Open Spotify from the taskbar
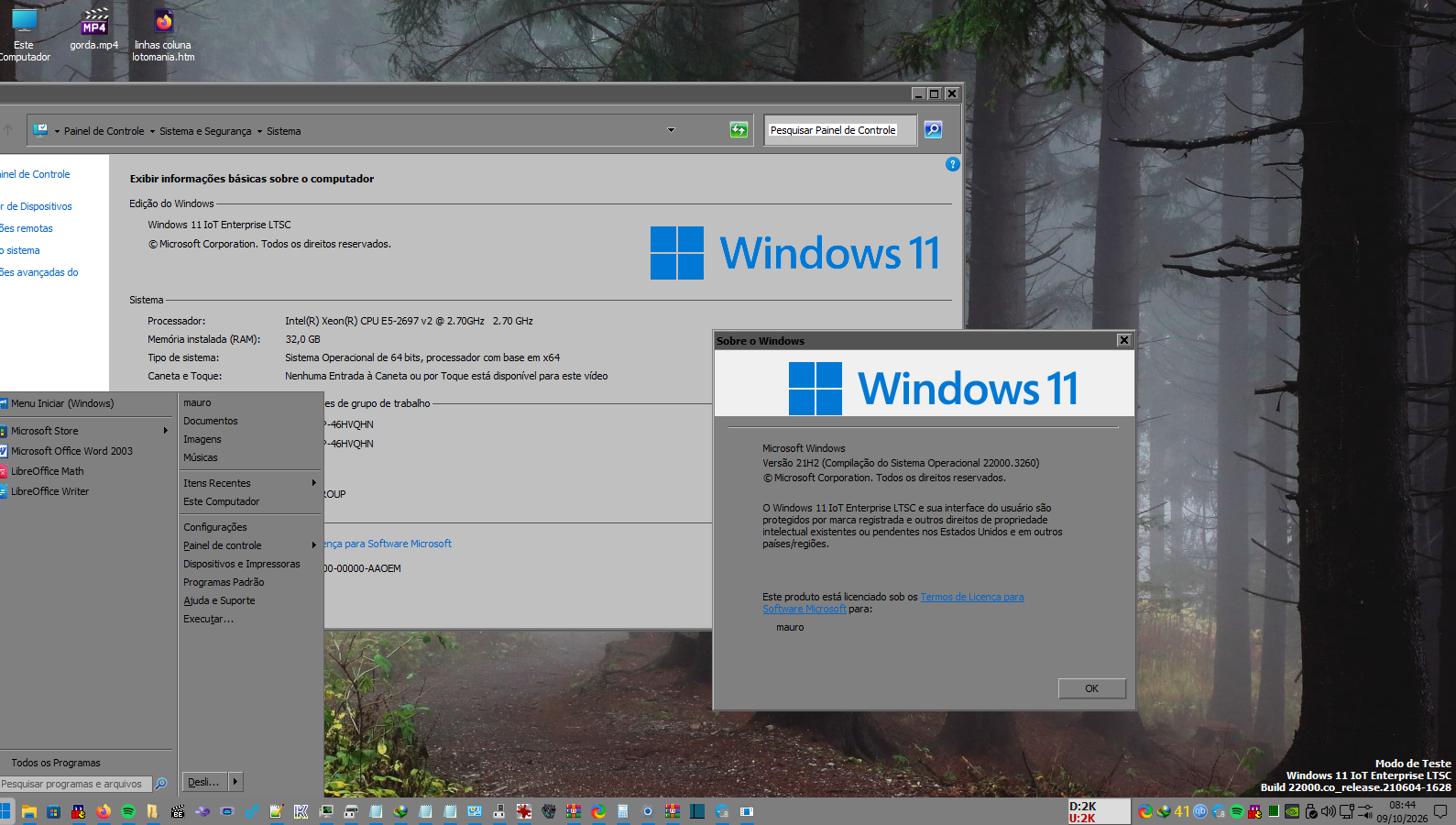Viewport: 1456px width, 825px height. (128, 811)
